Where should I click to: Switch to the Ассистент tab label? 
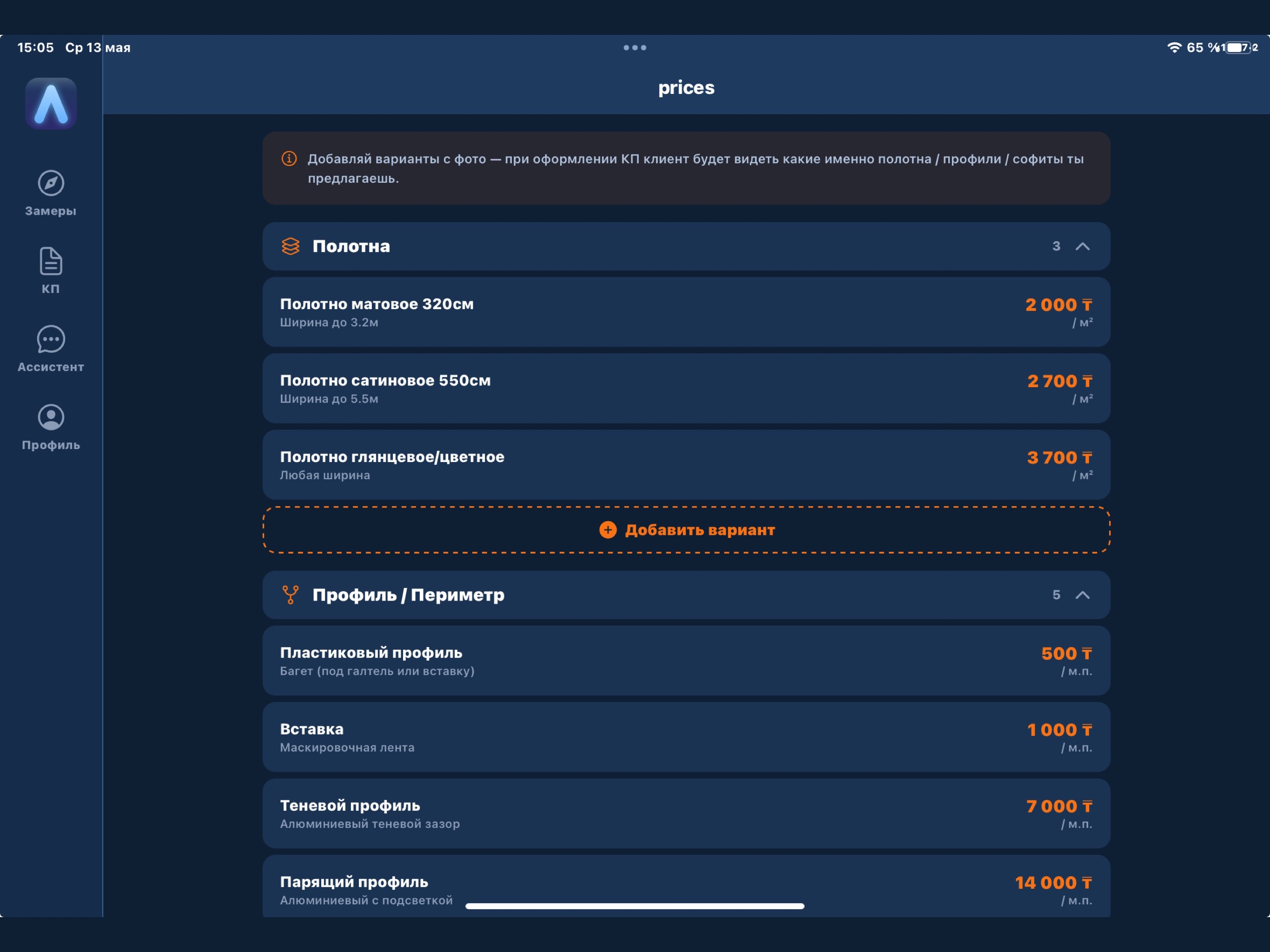pyautogui.click(x=51, y=367)
